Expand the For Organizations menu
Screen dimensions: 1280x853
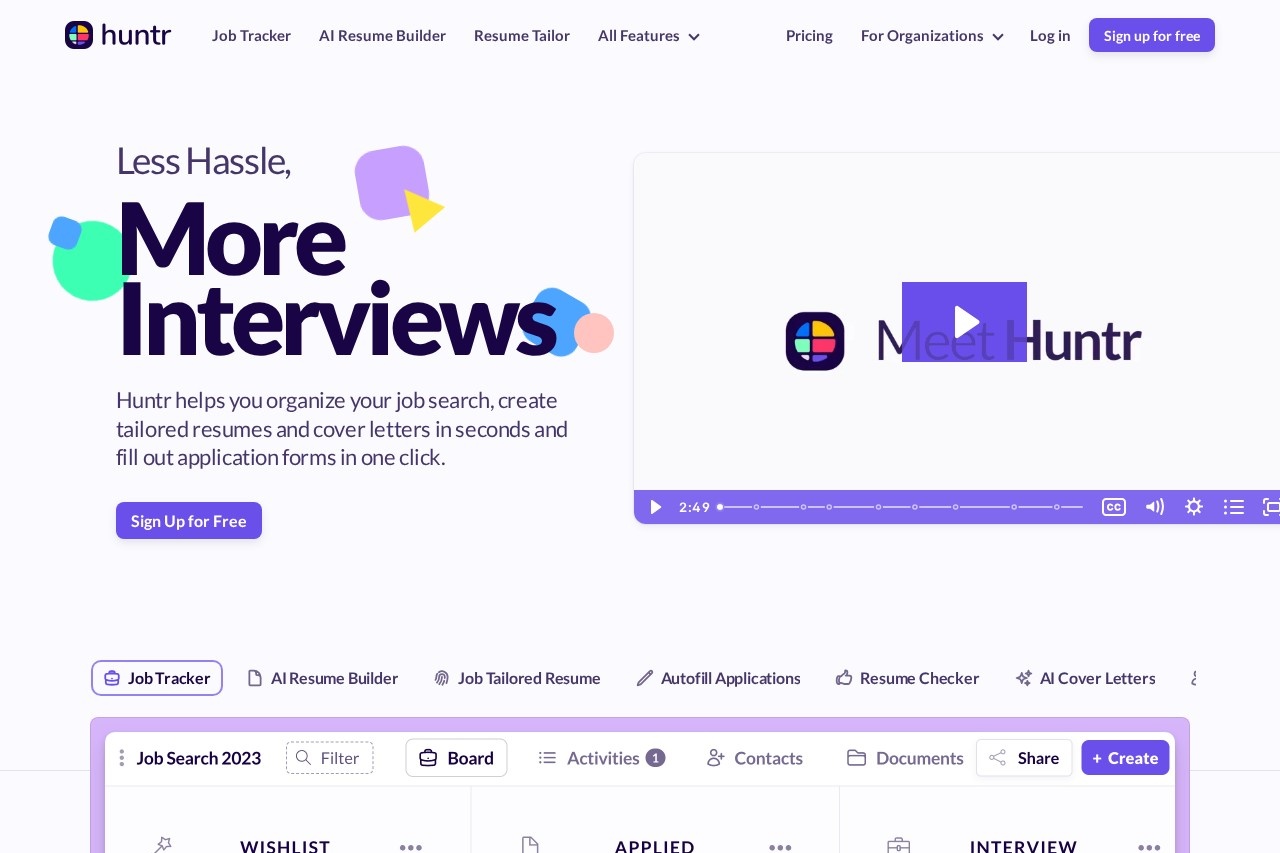click(931, 35)
